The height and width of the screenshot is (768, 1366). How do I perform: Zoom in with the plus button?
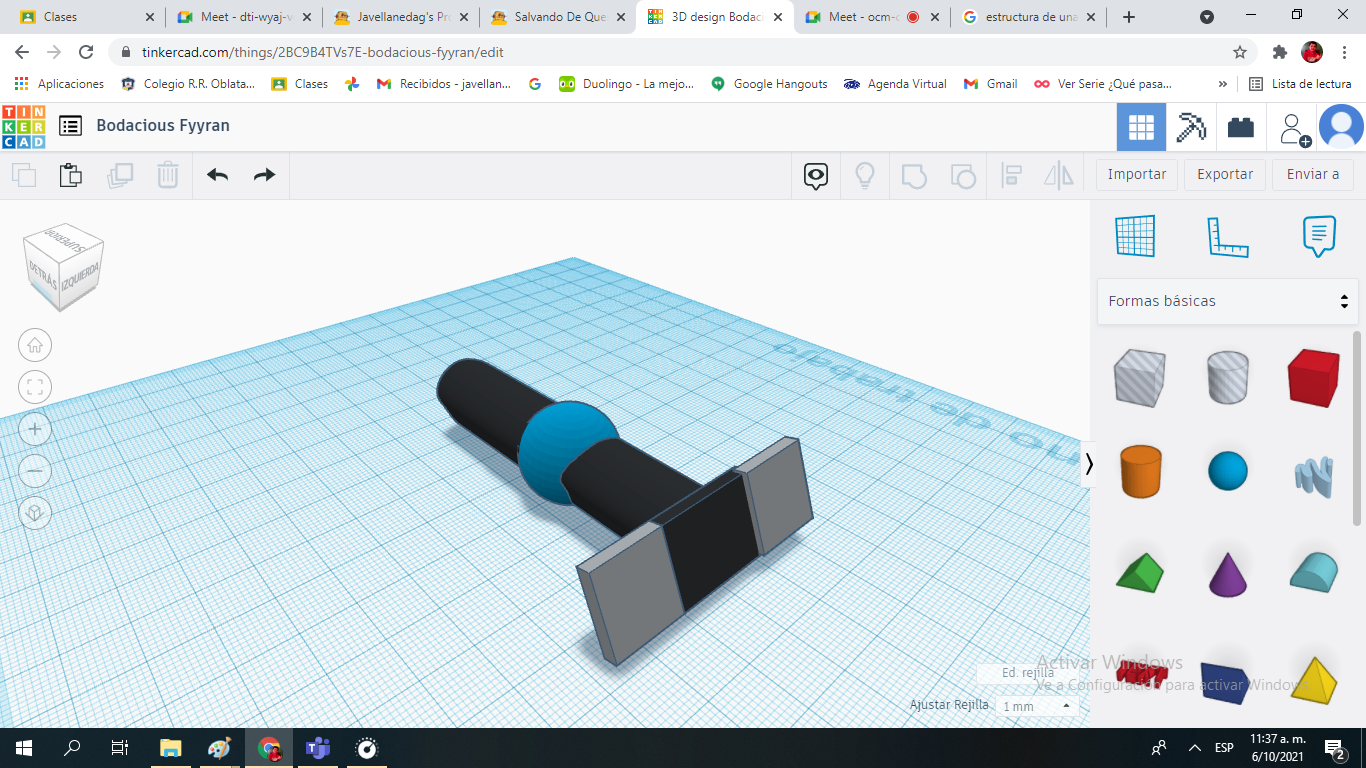35,430
